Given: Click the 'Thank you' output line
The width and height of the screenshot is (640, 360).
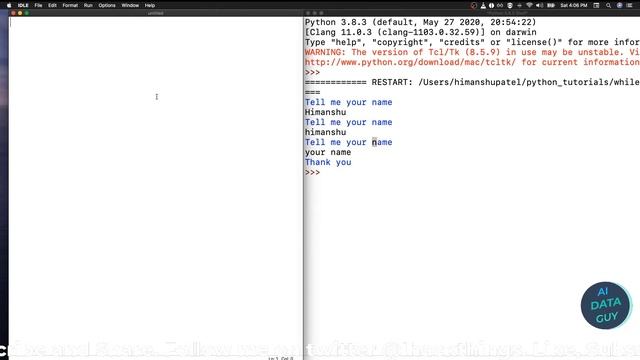Looking at the screenshot, I should [328, 162].
